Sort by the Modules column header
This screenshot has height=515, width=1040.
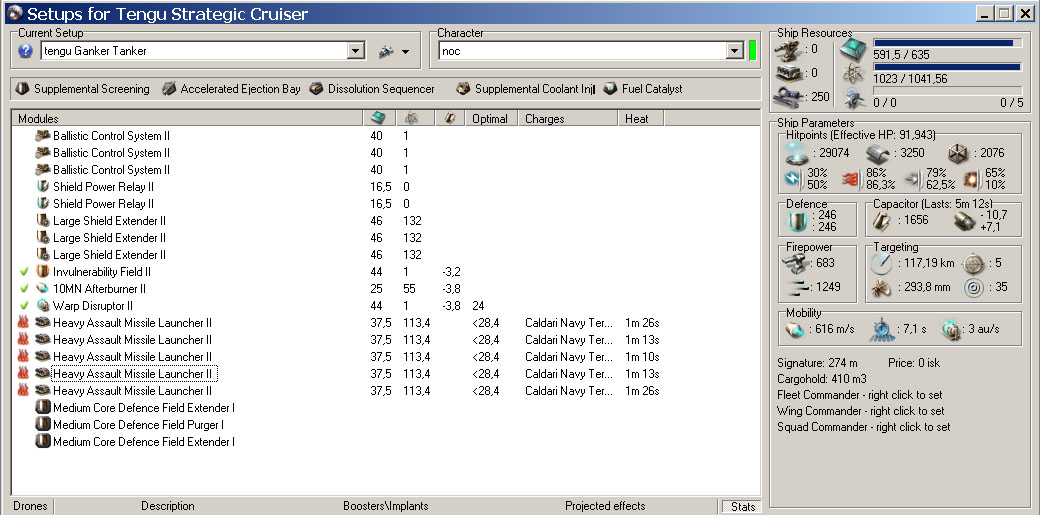click(x=188, y=119)
